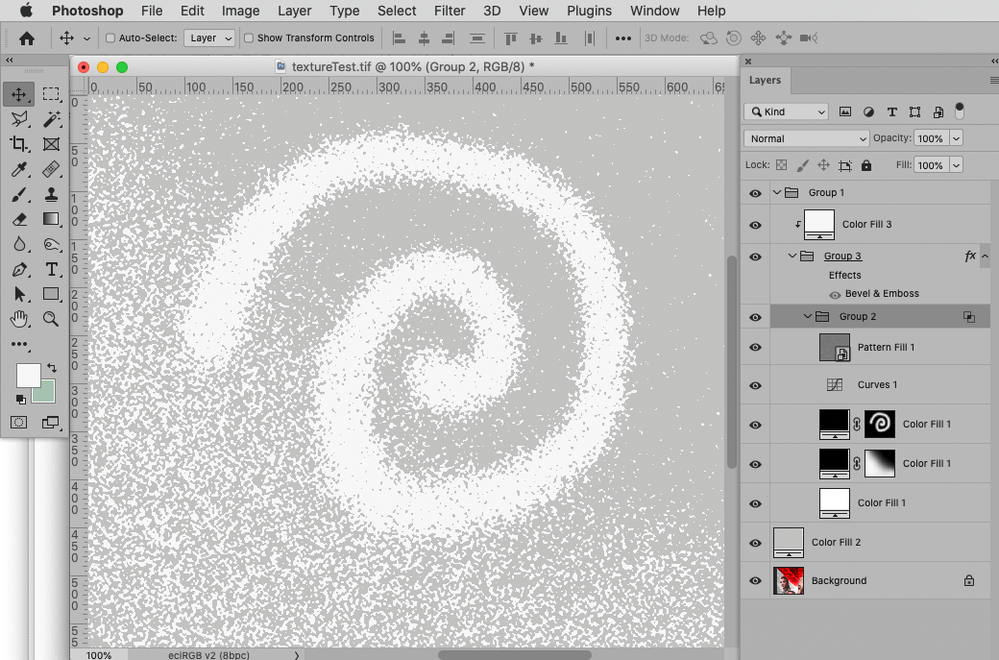Open the Edit Toolbar three-dots menu
This screenshot has height=660, width=999.
pos(18,344)
